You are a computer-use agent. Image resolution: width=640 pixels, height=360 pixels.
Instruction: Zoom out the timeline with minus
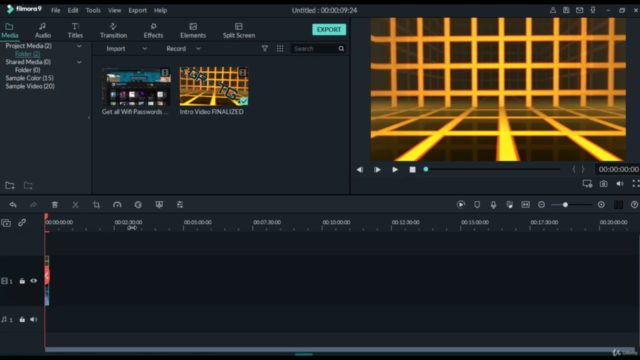click(541, 204)
